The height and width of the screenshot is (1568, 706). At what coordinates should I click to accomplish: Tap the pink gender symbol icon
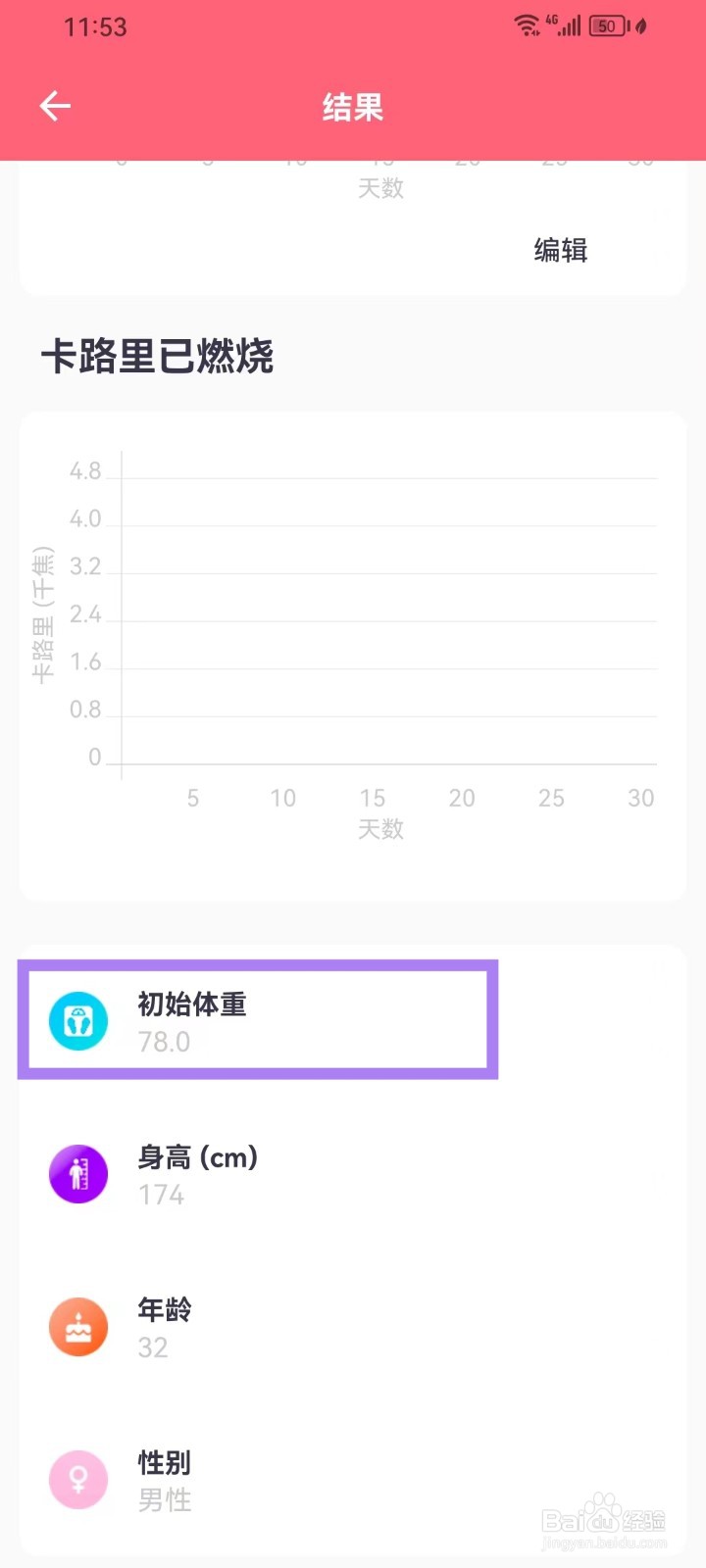(78, 1480)
